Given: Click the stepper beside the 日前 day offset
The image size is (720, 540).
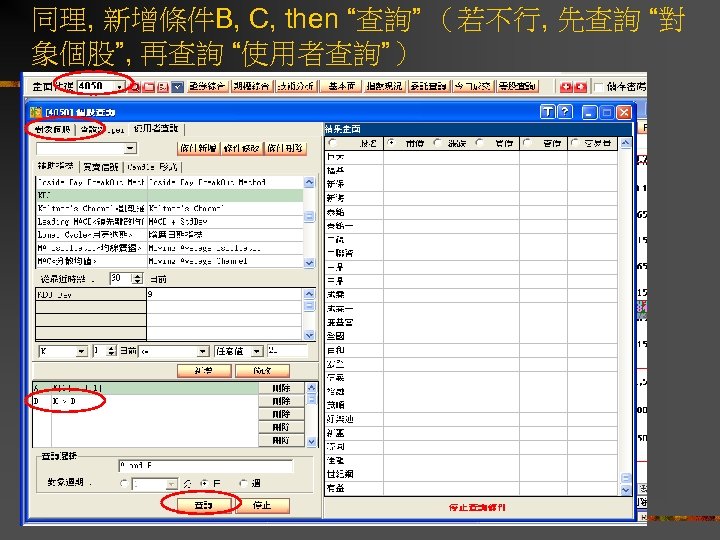Looking at the screenshot, I should pyautogui.click(x=111, y=351).
